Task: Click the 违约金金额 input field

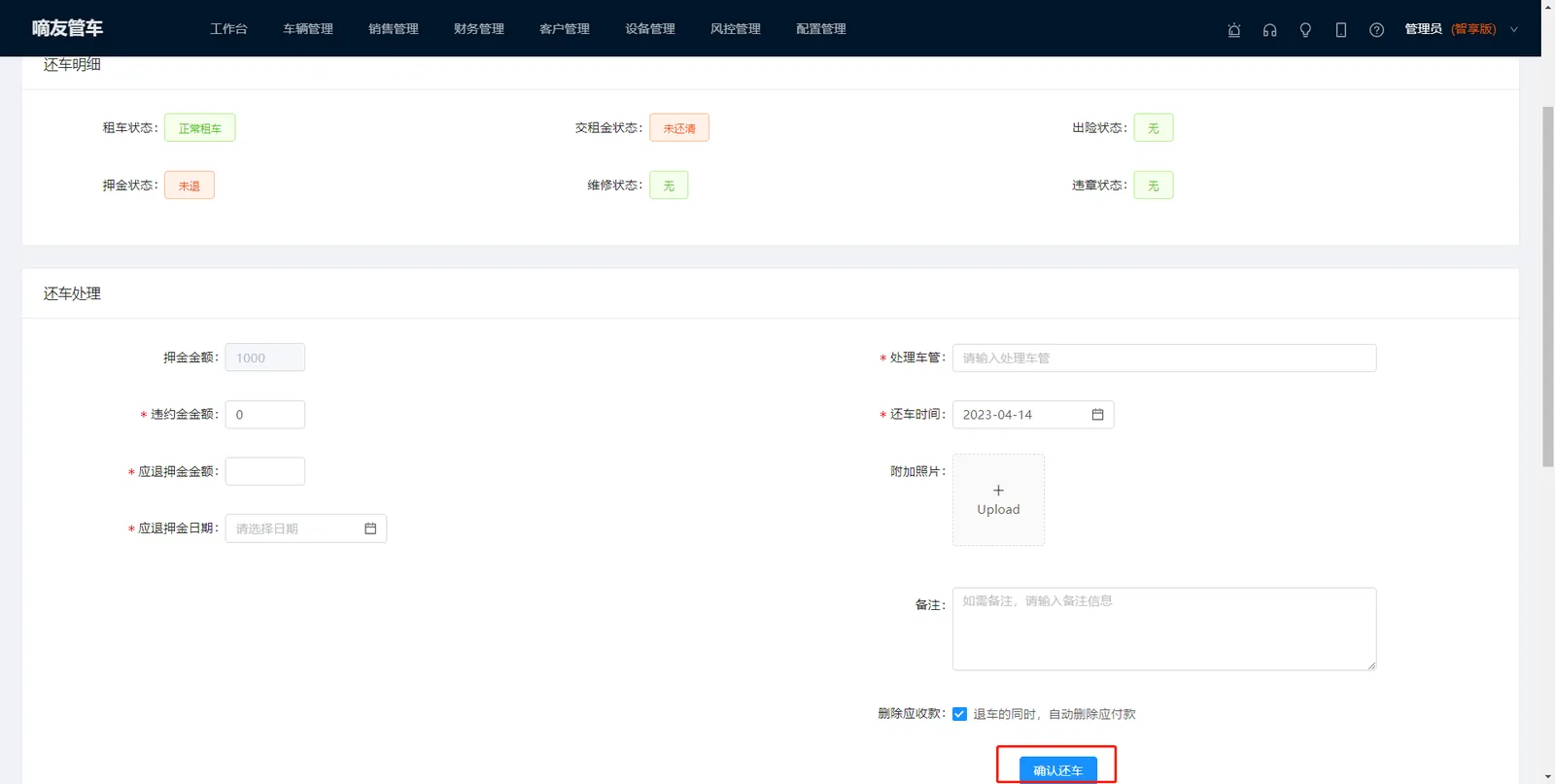Action: pyautogui.click(x=265, y=415)
